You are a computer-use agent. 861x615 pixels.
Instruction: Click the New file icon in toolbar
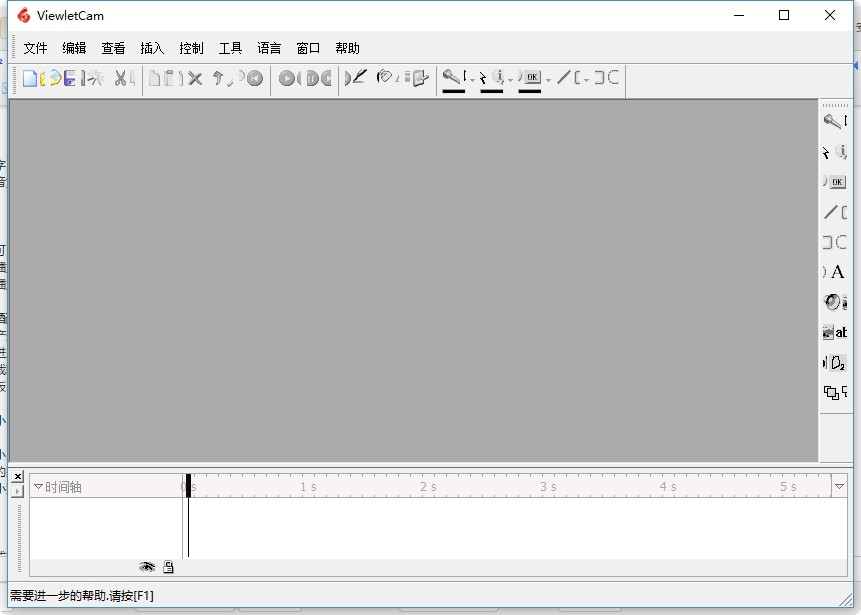pyautogui.click(x=30, y=78)
